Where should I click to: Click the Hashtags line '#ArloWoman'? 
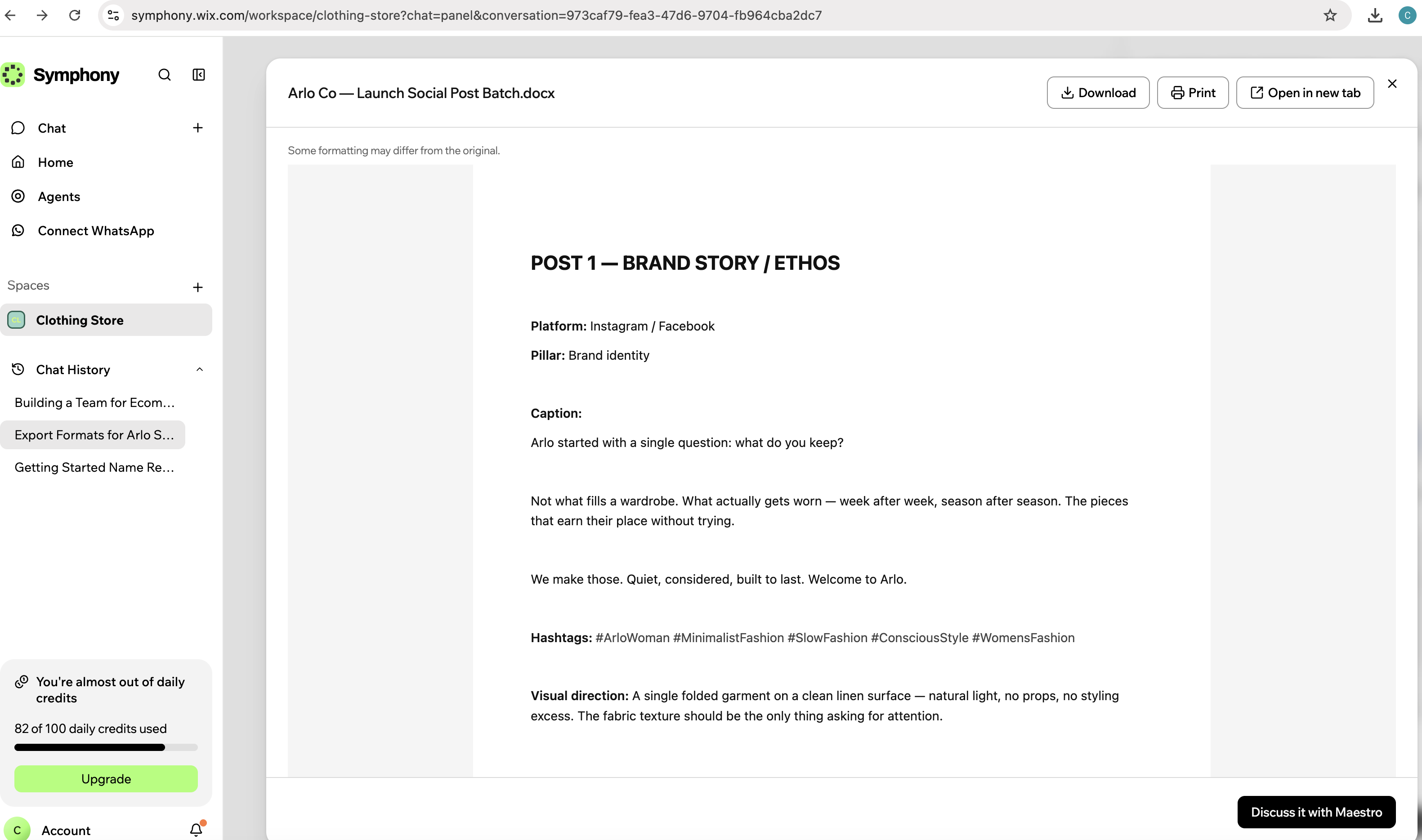(802, 637)
